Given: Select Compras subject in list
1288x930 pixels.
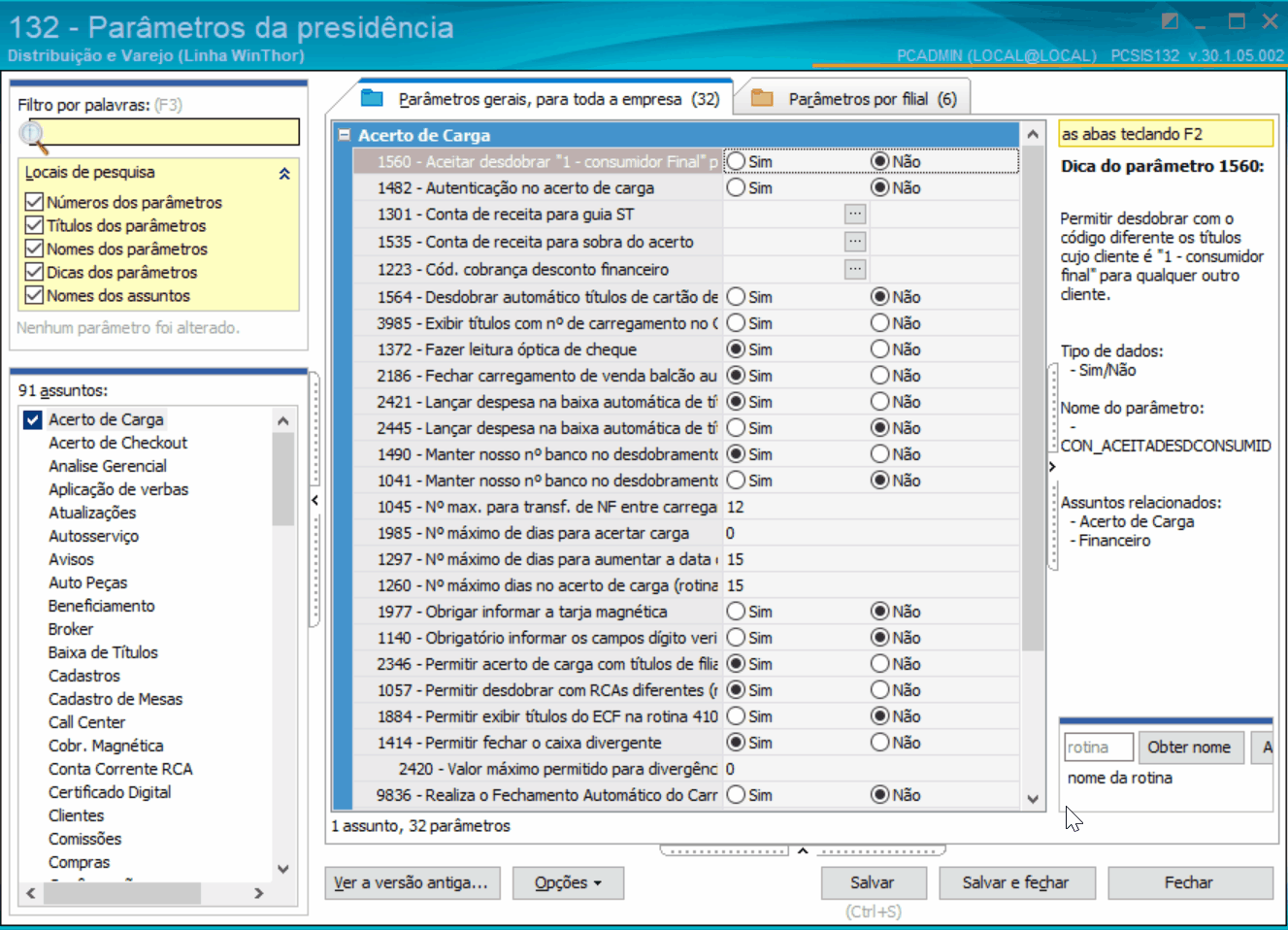Looking at the screenshot, I should [79, 862].
